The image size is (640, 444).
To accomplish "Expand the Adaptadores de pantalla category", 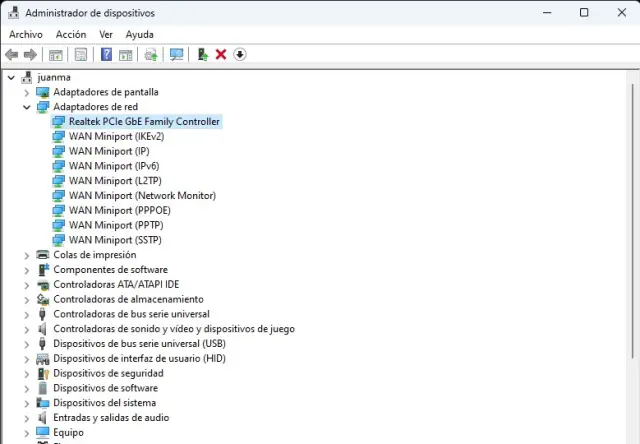I will [27, 92].
